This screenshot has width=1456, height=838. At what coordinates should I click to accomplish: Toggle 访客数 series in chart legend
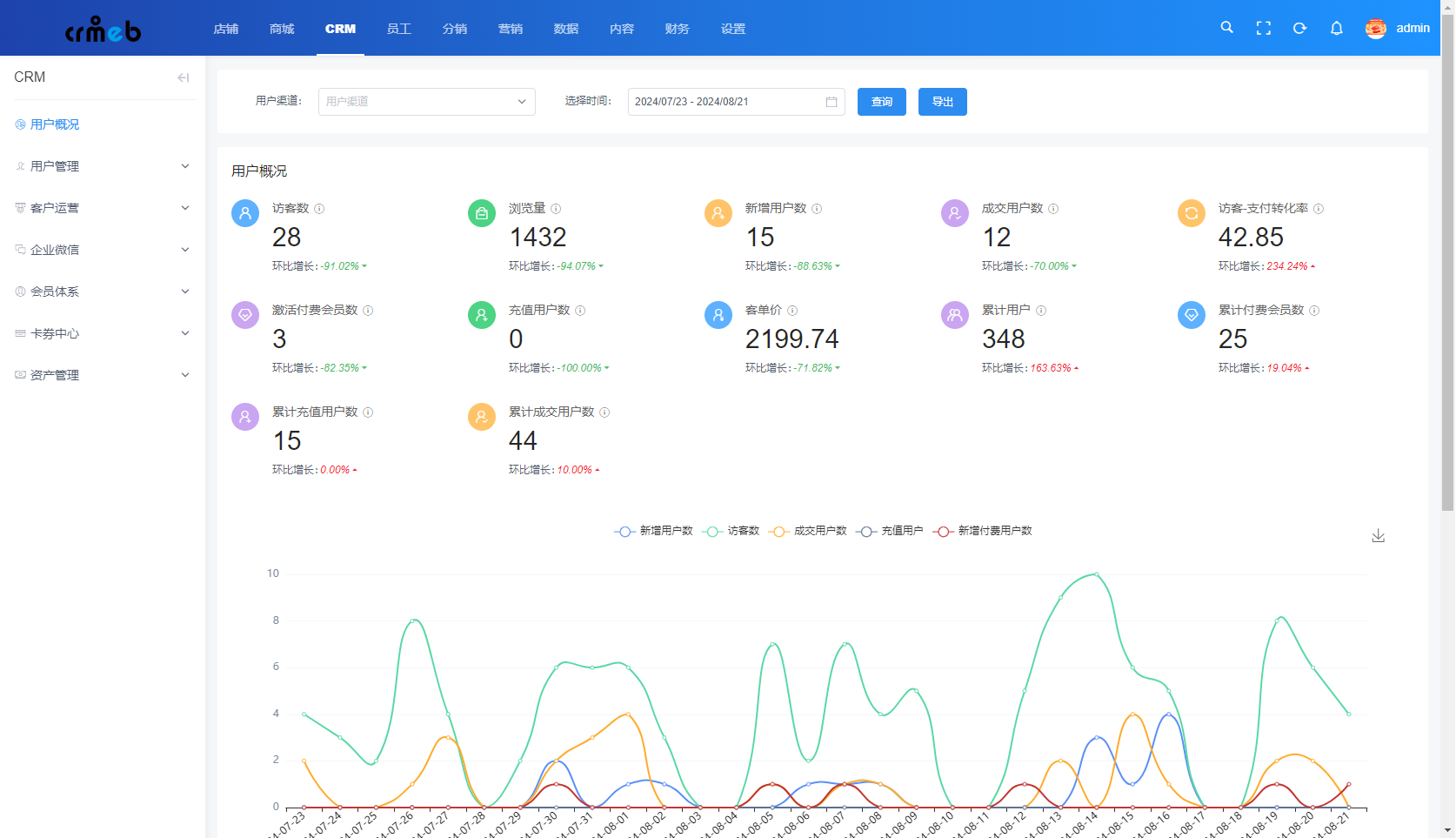click(731, 531)
